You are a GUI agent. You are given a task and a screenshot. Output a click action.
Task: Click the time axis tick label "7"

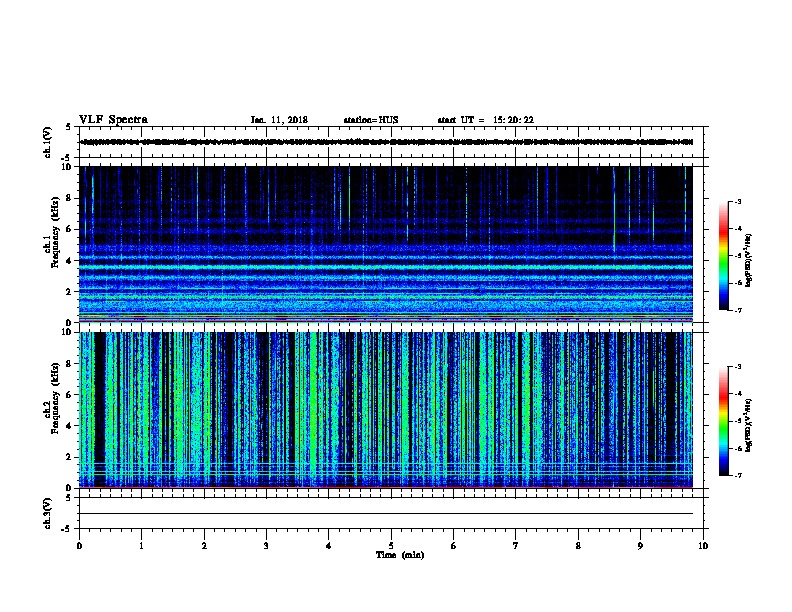516,546
